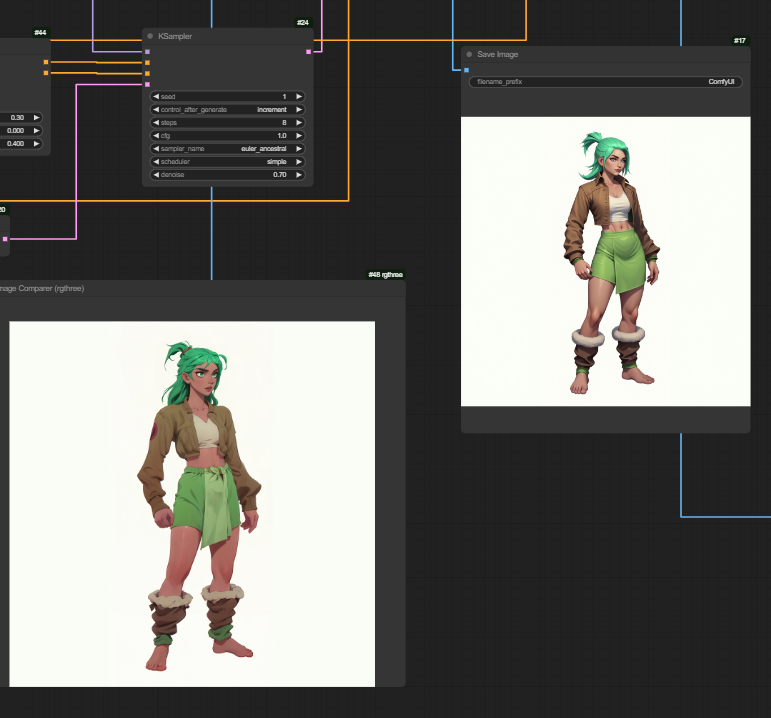The image size is (771, 718).
Task: Click the KSampler purple model input socket
Action: (x=147, y=51)
